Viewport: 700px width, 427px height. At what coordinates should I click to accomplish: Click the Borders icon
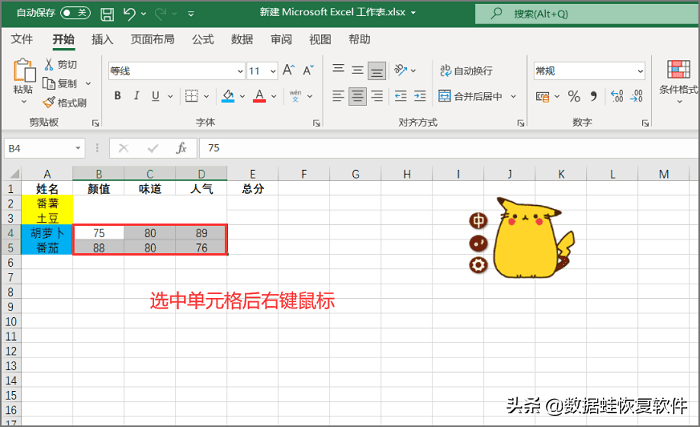(x=192, y=96)
